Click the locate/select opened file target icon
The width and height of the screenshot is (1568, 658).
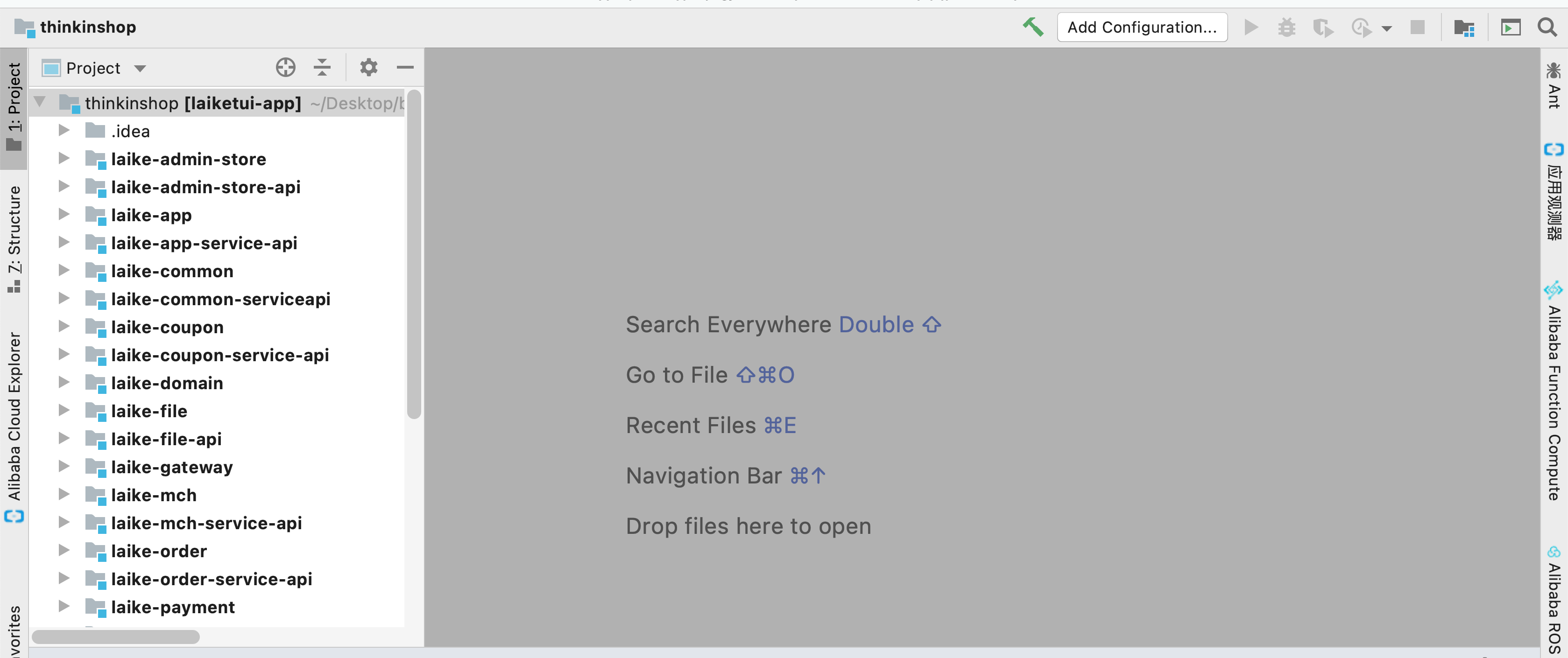(x=285, y=67)
